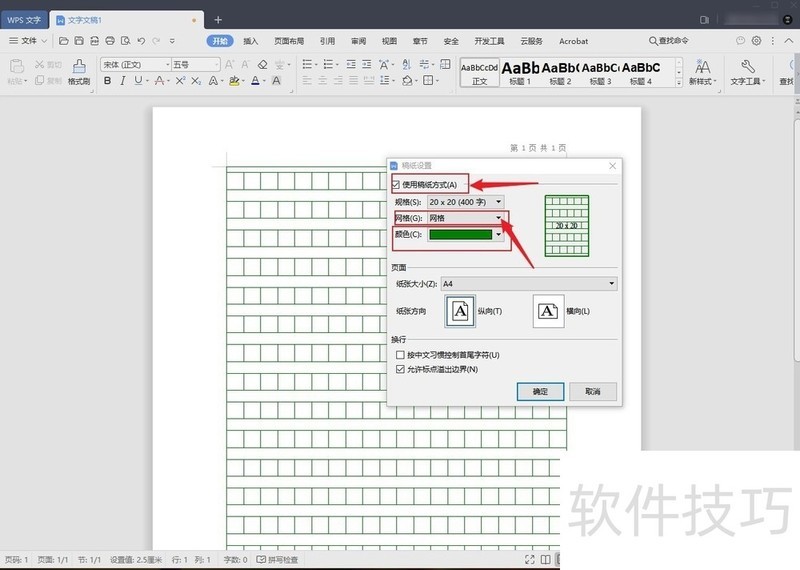The image size is (800, 570).
Task: Click 取消 button in dialog
Action: point(593,391)
